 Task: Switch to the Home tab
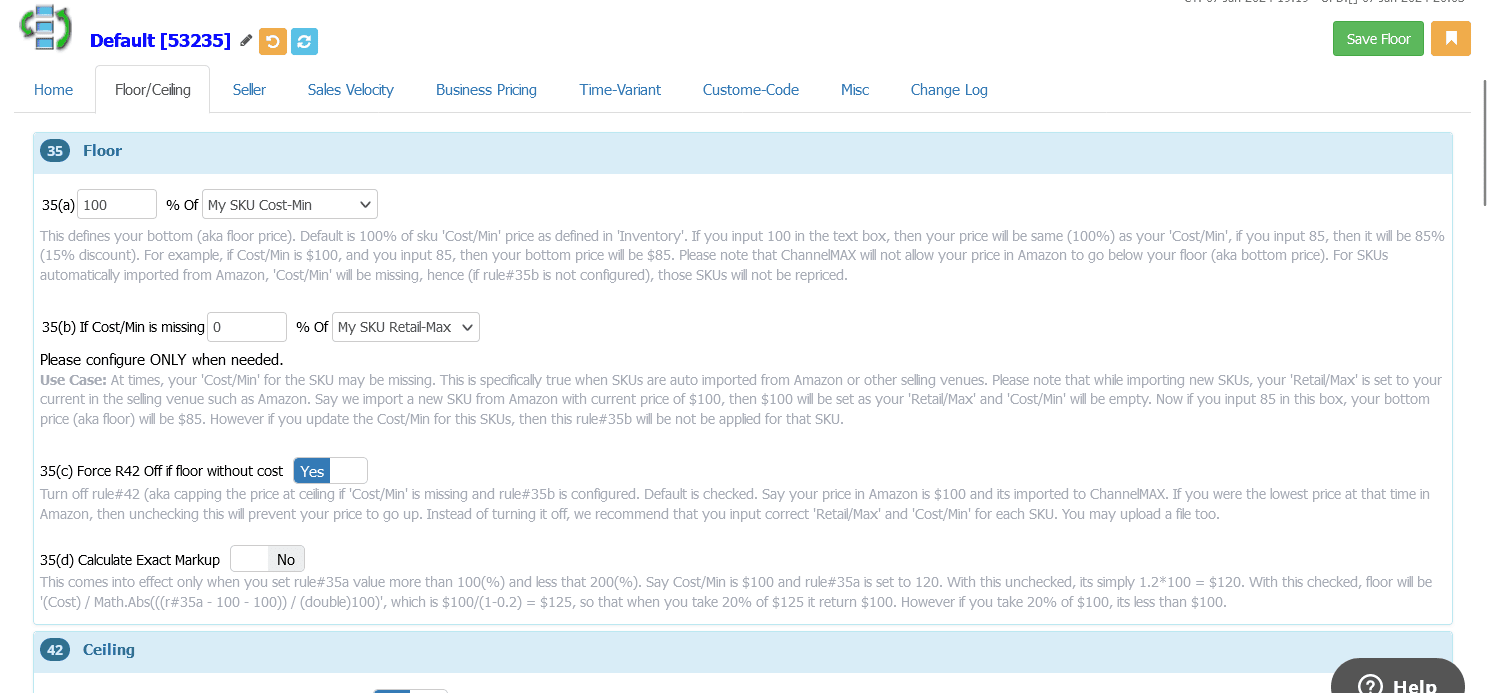(53, 89)
